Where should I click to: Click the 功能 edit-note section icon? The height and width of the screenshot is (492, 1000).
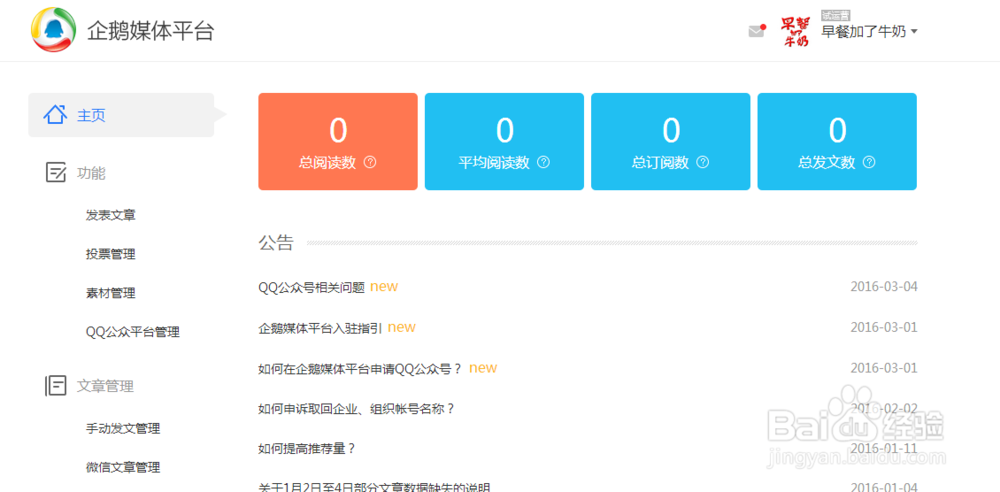(x=56, y=172)
